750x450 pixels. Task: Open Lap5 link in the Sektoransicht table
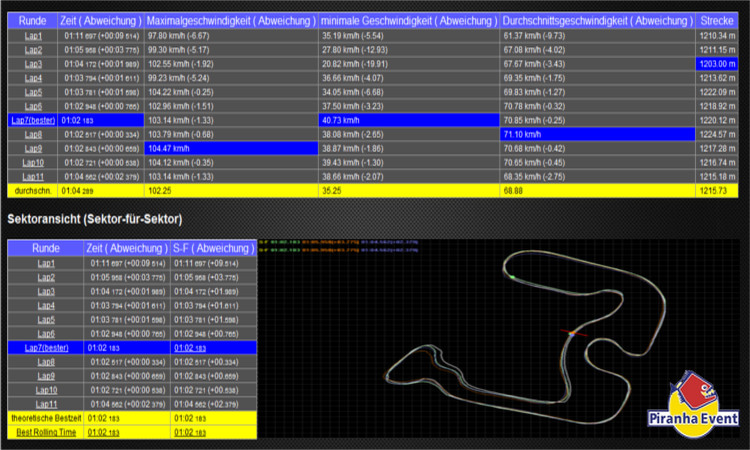coord(46,319)
